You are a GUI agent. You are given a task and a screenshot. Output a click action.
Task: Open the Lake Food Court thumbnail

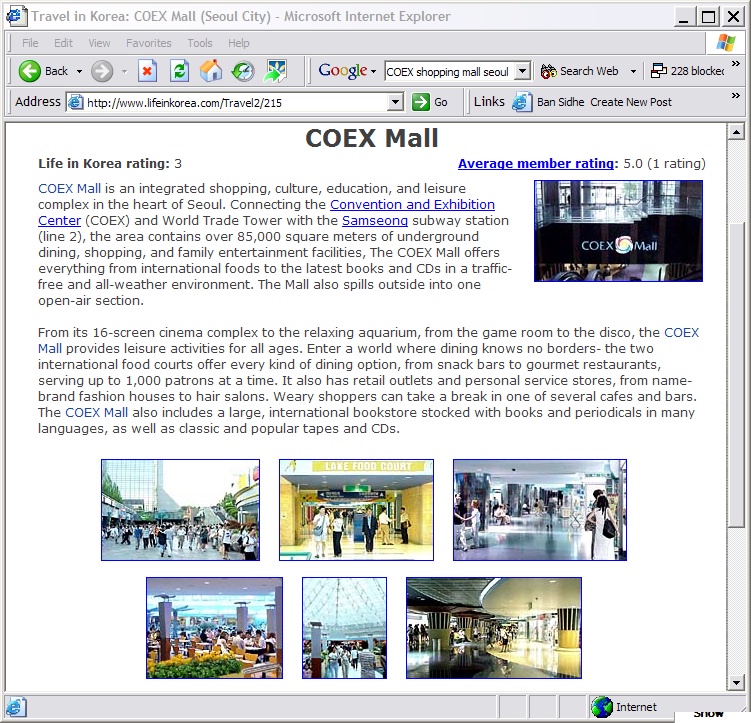tap(356, 510)
